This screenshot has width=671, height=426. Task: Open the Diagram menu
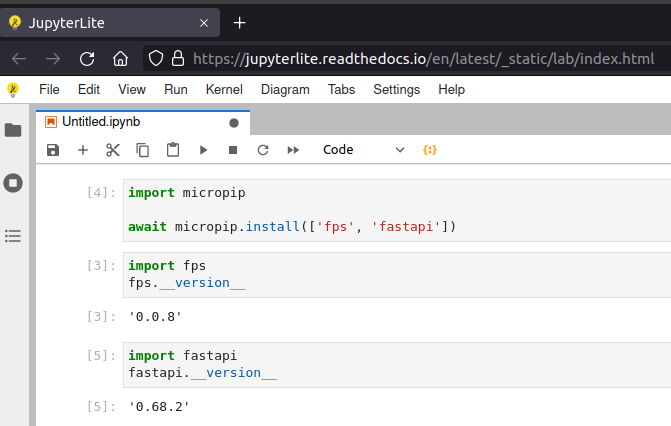coord(285,89)
